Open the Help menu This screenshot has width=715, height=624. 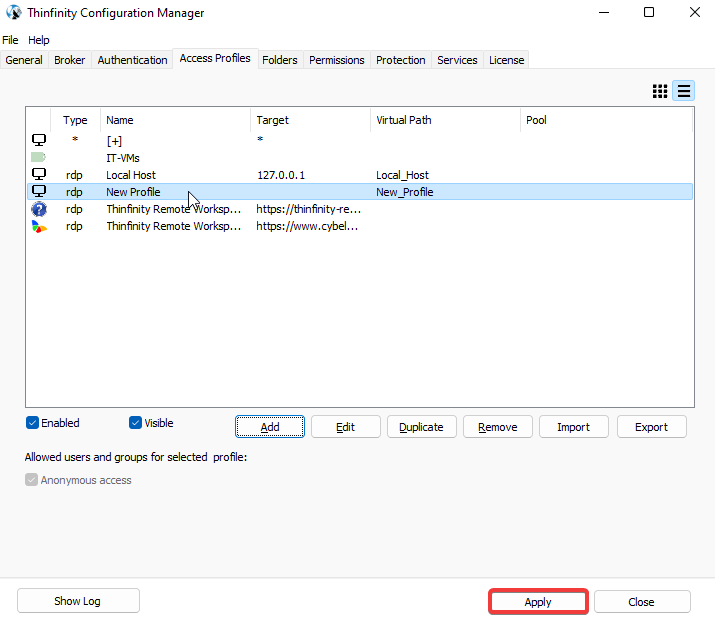(x=38, y=40)
